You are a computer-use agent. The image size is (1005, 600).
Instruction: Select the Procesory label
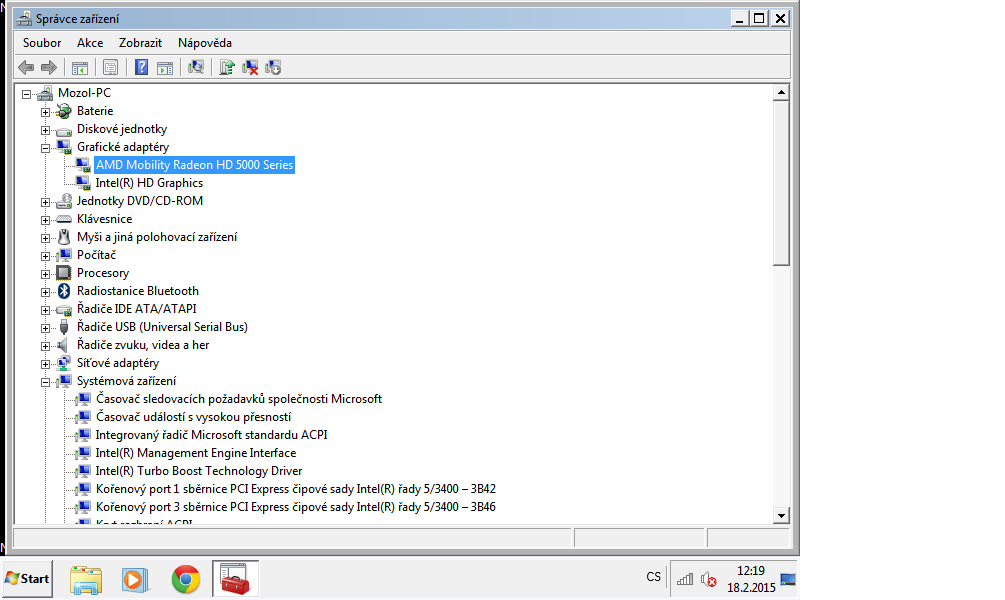point(103,272)
